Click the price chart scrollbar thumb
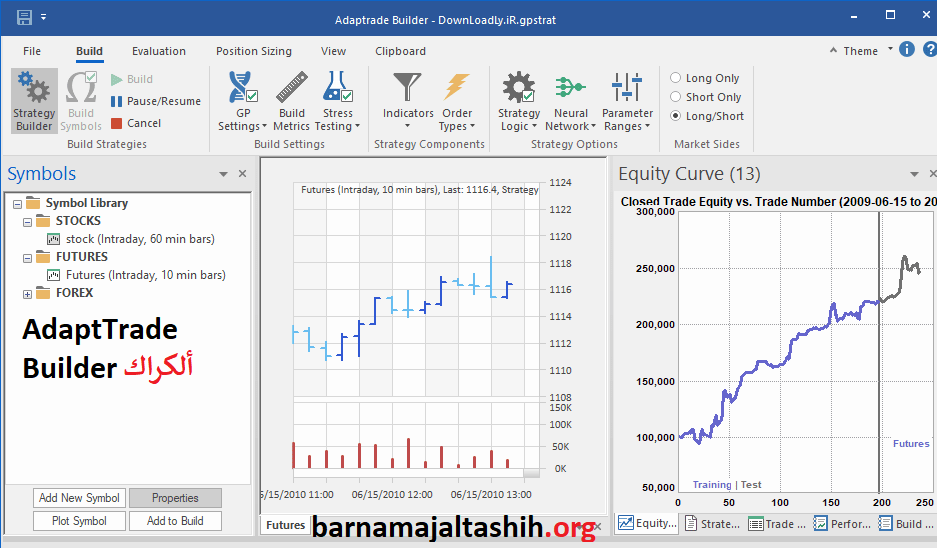Image resolution: width=937 pixels, height=548 pixels. (x=531, y=473)
